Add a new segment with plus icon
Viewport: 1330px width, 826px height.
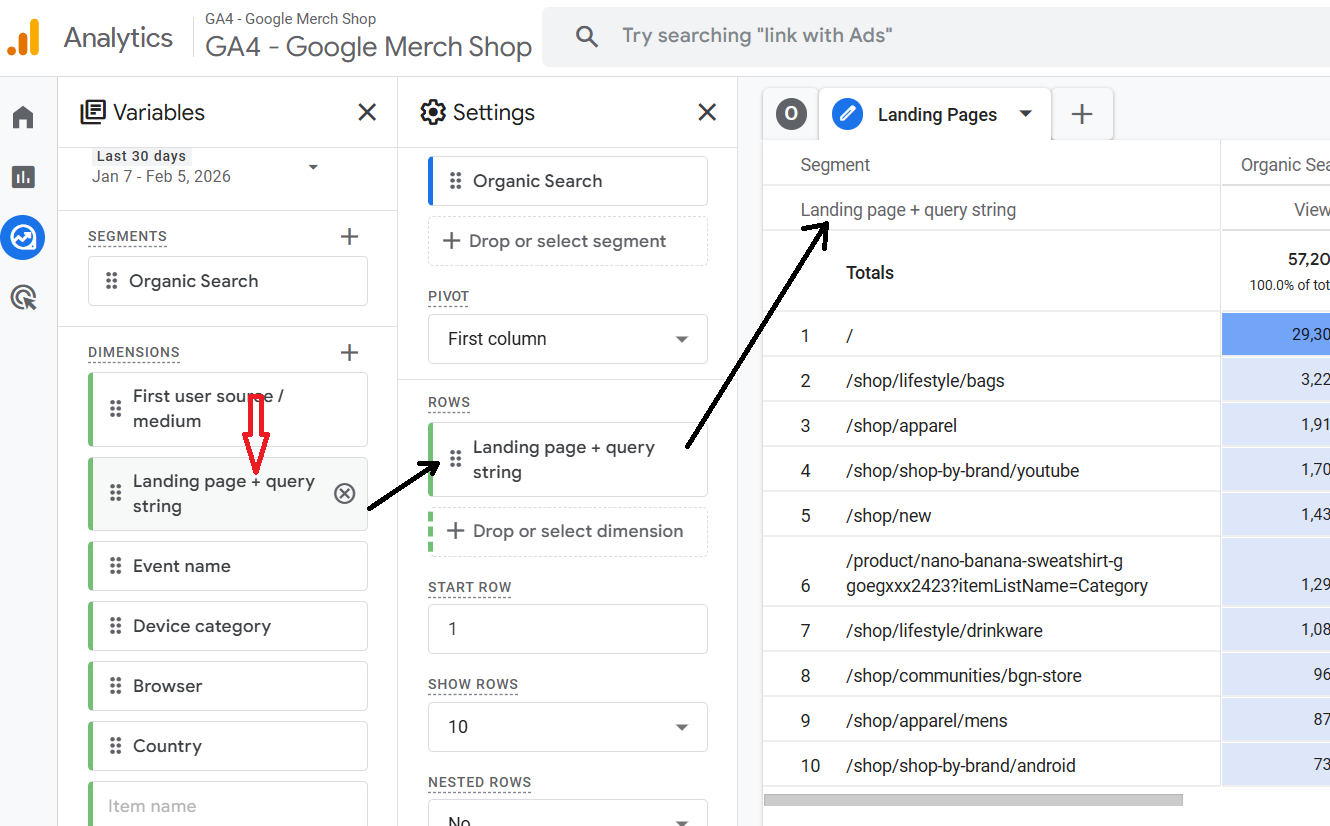(349, 237)
